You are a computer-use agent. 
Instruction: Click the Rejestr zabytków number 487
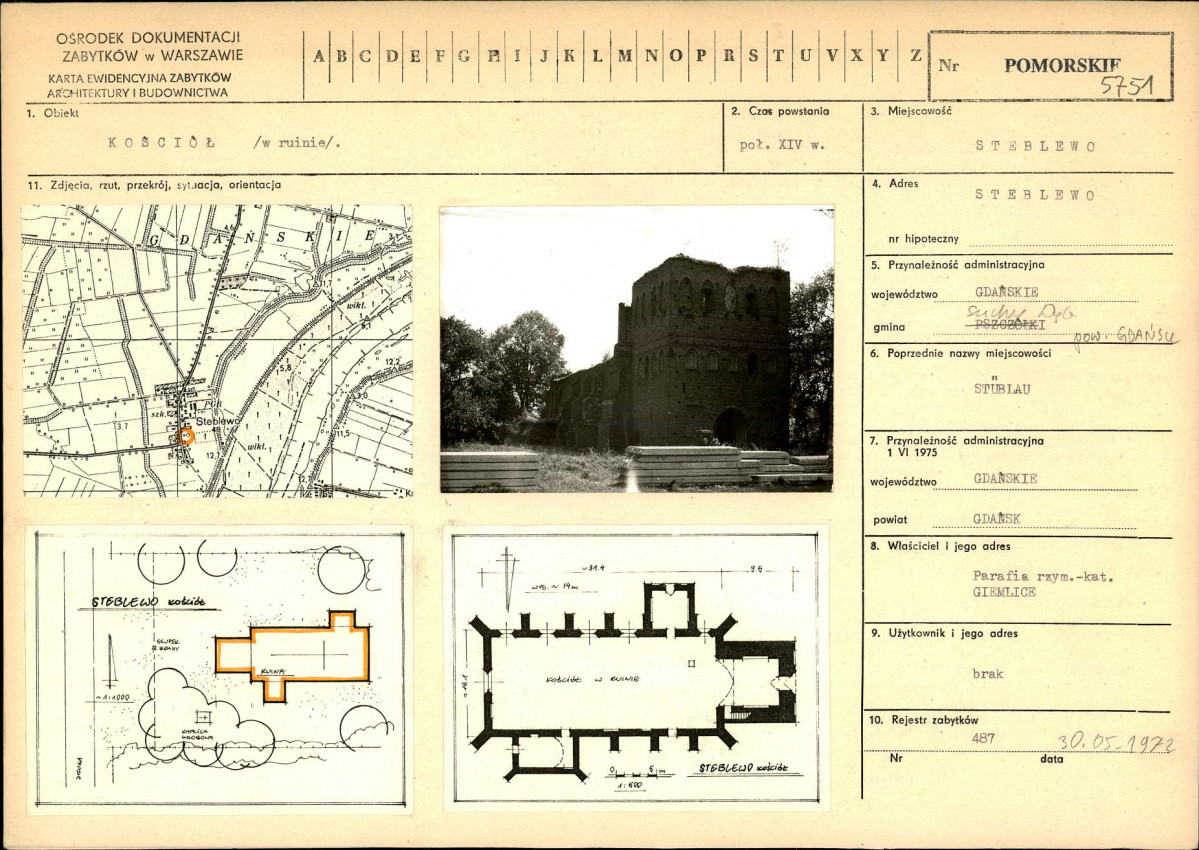tap(983, 738)
